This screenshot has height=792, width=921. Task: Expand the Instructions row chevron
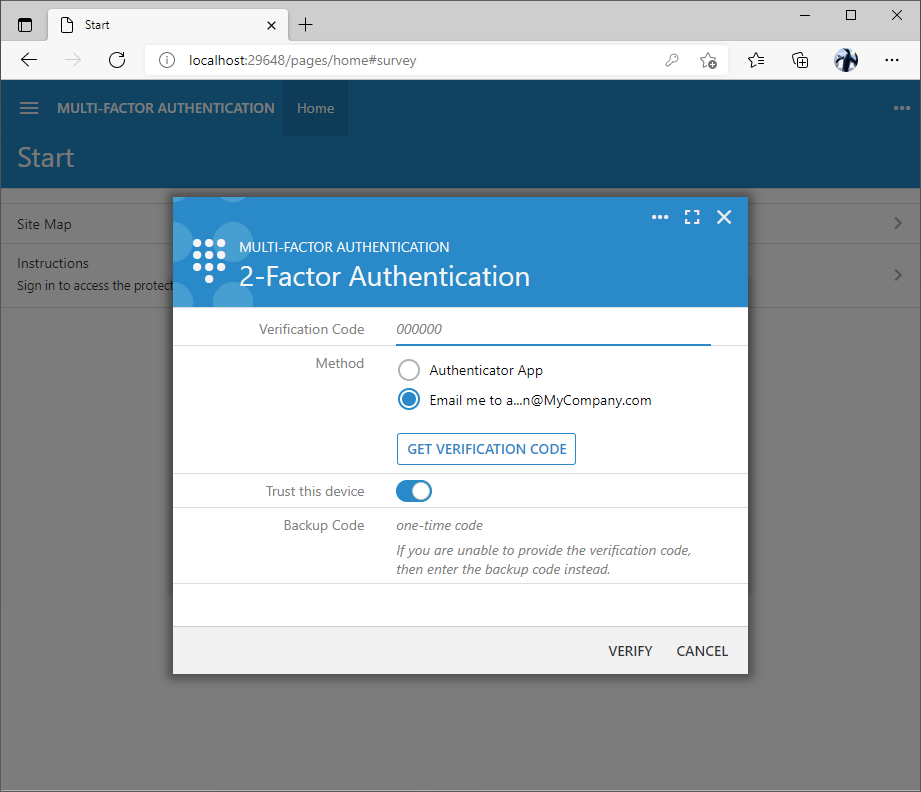[x=898, y=275]
